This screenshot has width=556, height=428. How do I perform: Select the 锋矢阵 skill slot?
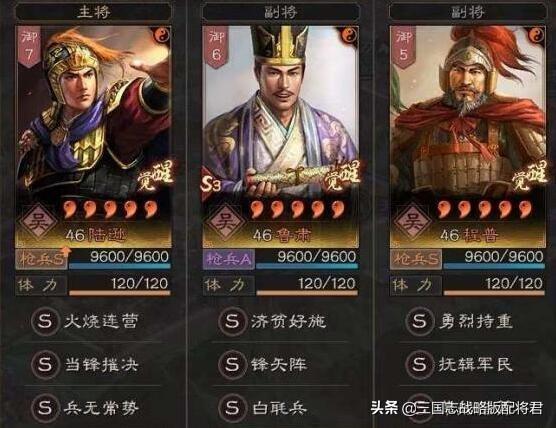280,365
